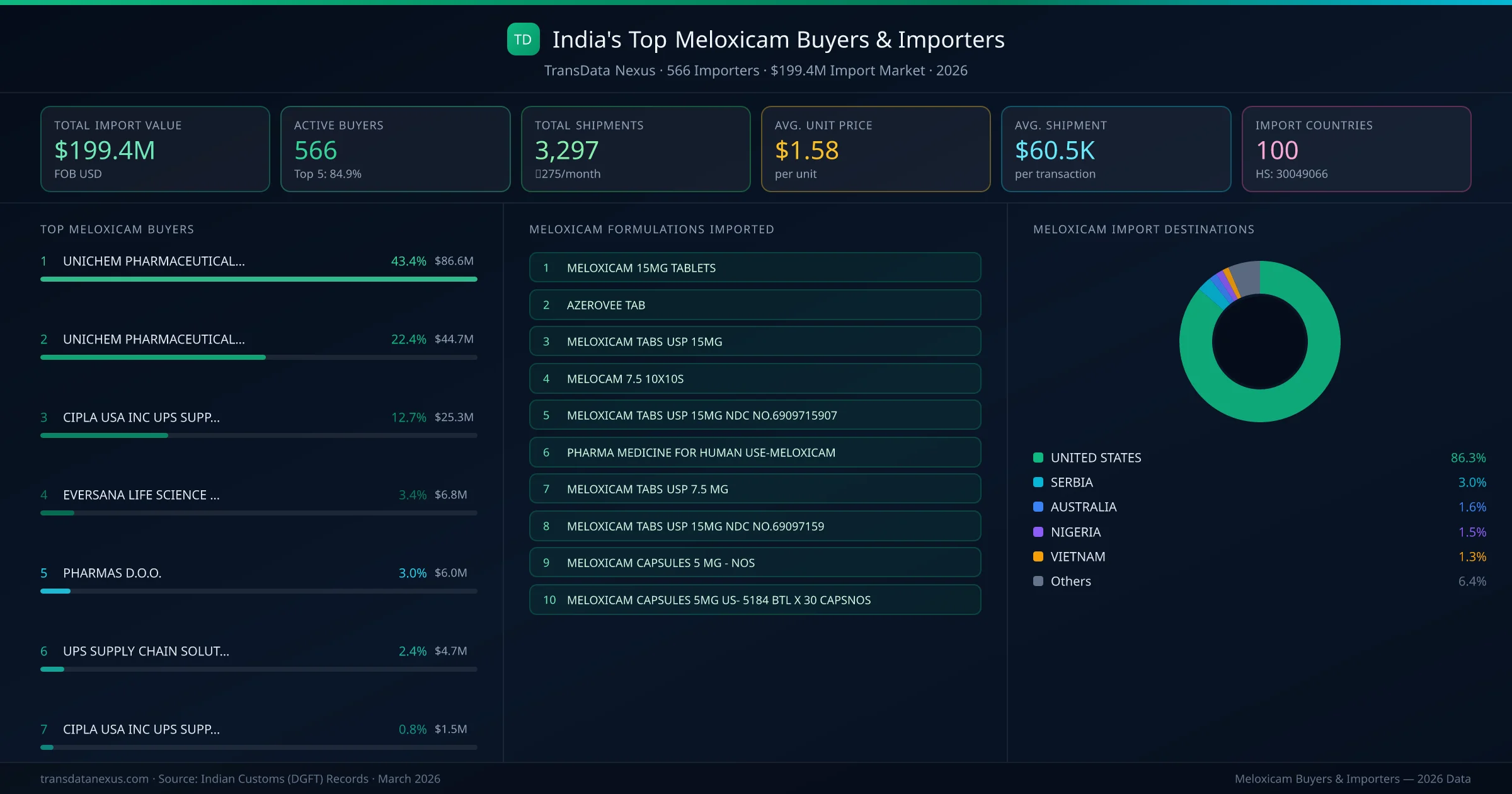
Task: Select the Others gray legend dot
Action: pyautogui.click(x=1037, y=581)
